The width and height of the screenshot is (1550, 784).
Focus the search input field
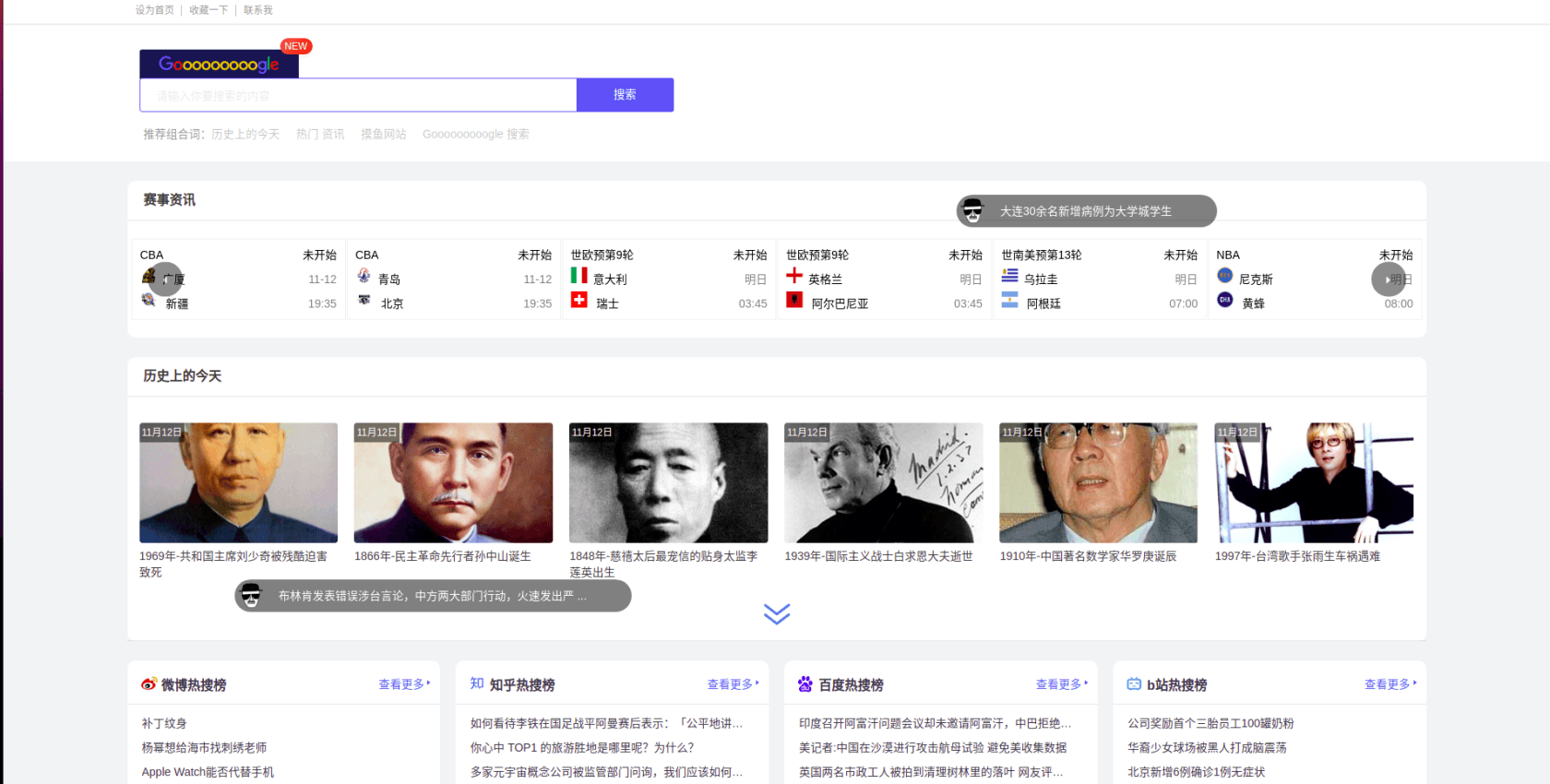pyautogui.click(x=358, y=95)
